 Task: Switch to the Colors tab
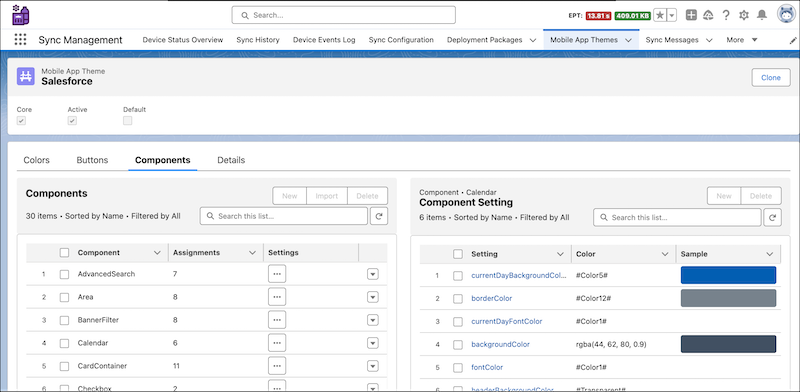click(x=36, y=160)
